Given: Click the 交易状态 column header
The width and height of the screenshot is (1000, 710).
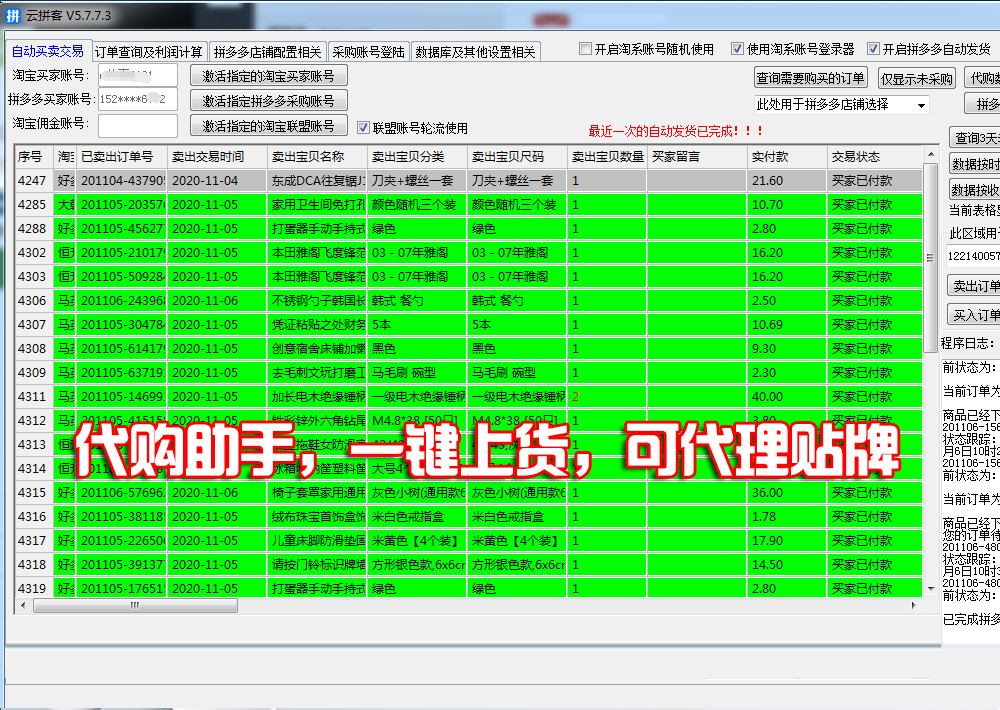Looking at the screenshot, I should tap(874, 157).
